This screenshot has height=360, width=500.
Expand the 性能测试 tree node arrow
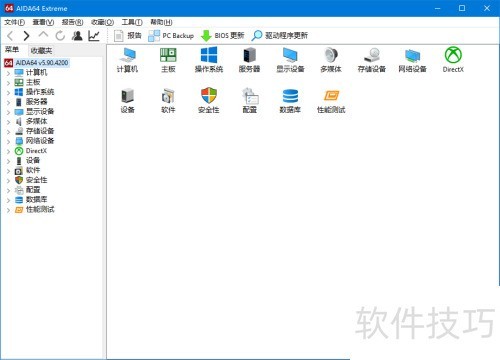9,210
